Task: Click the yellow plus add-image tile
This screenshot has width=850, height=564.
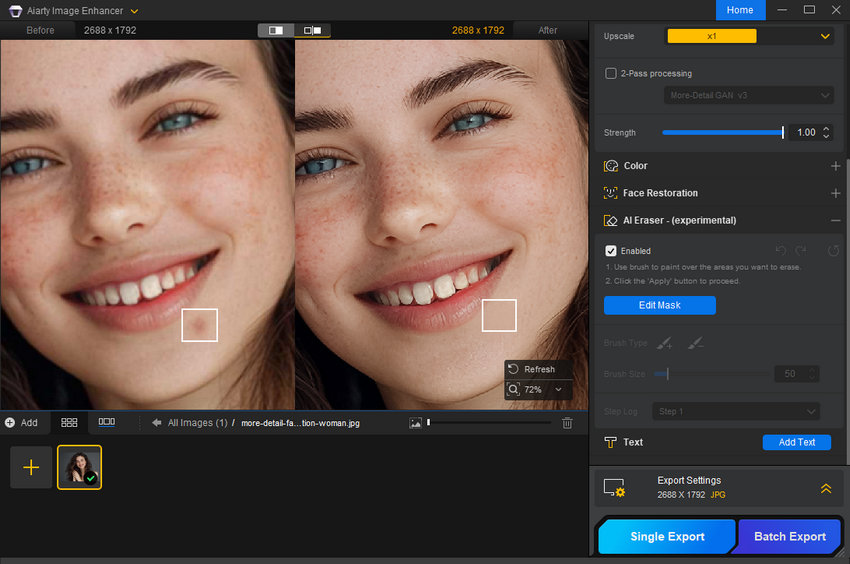Action: (31, 467)
